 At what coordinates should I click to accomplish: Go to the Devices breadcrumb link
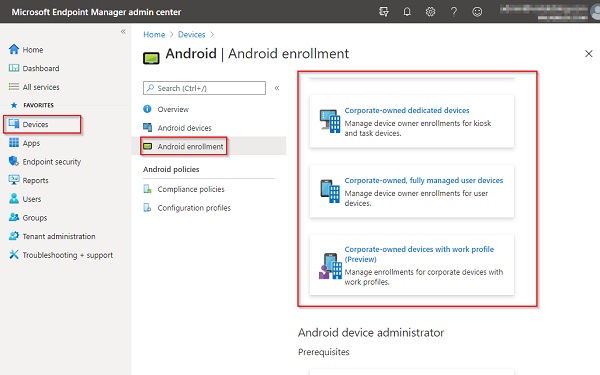click(x=191, y=34)
